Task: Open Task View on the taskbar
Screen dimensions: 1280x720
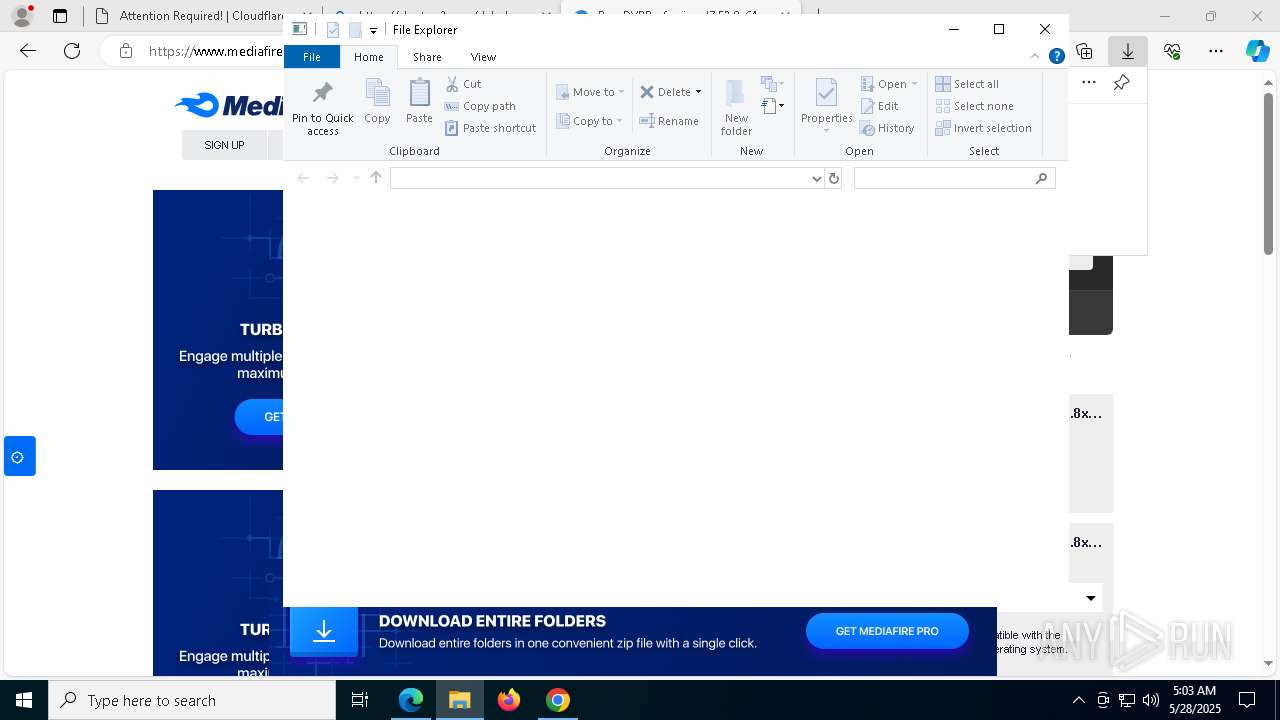Action: [x=360, y=700]
